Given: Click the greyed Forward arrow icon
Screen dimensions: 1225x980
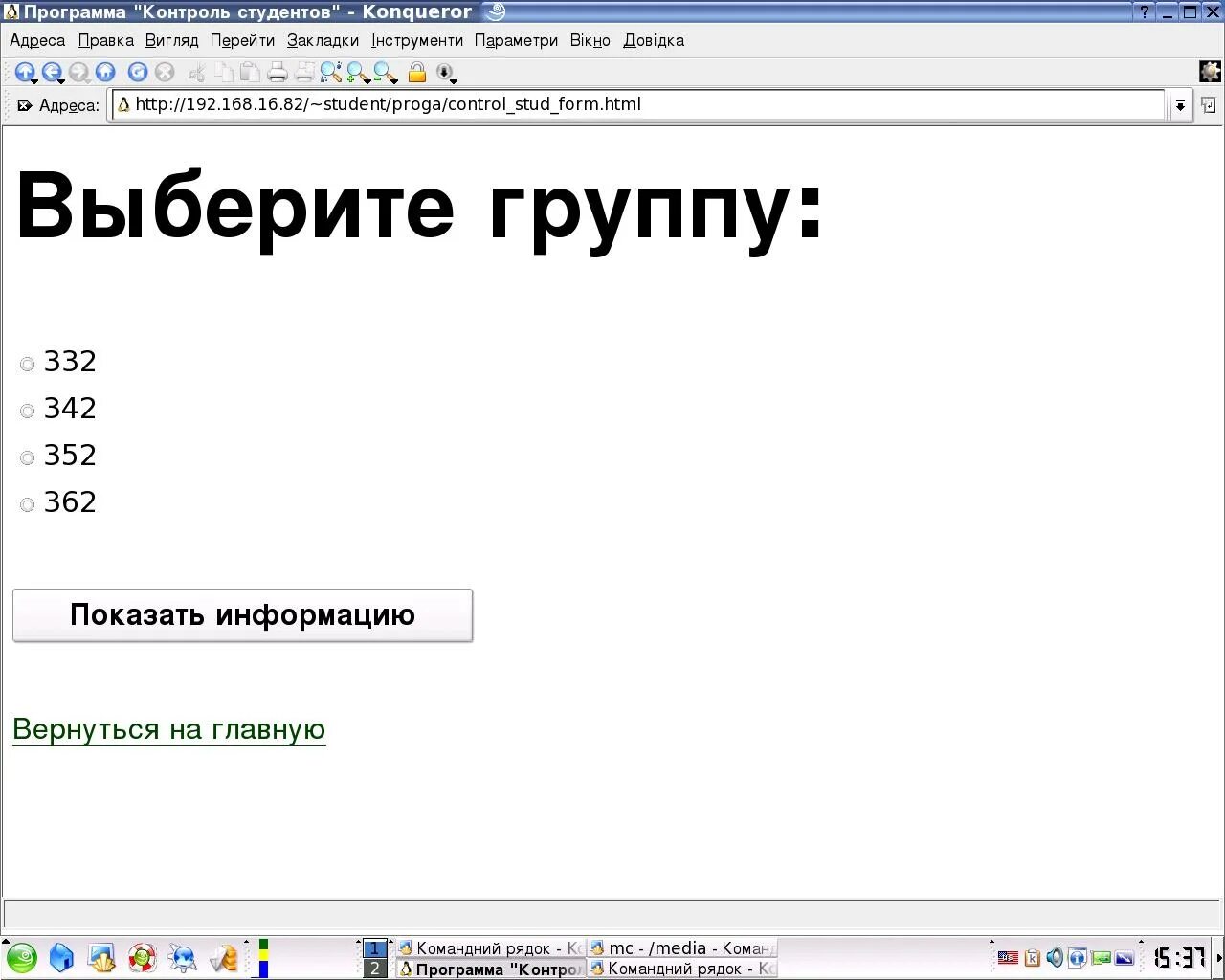Looking at the screenshot, I should (78, 72).
